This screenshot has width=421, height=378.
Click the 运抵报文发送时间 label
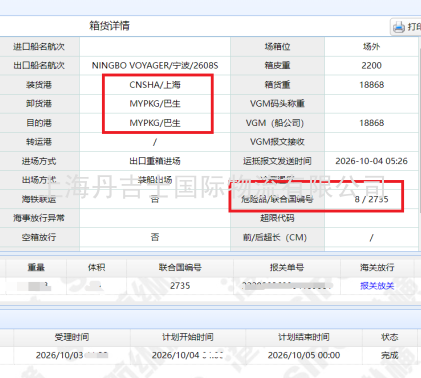pos(277,161)
